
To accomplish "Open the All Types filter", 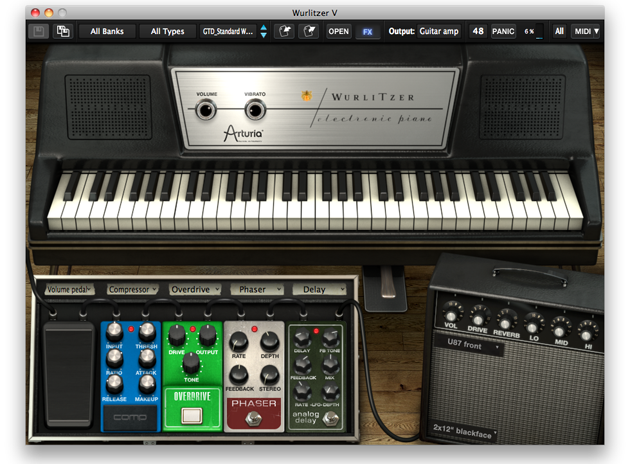I will tap(167, 31).
